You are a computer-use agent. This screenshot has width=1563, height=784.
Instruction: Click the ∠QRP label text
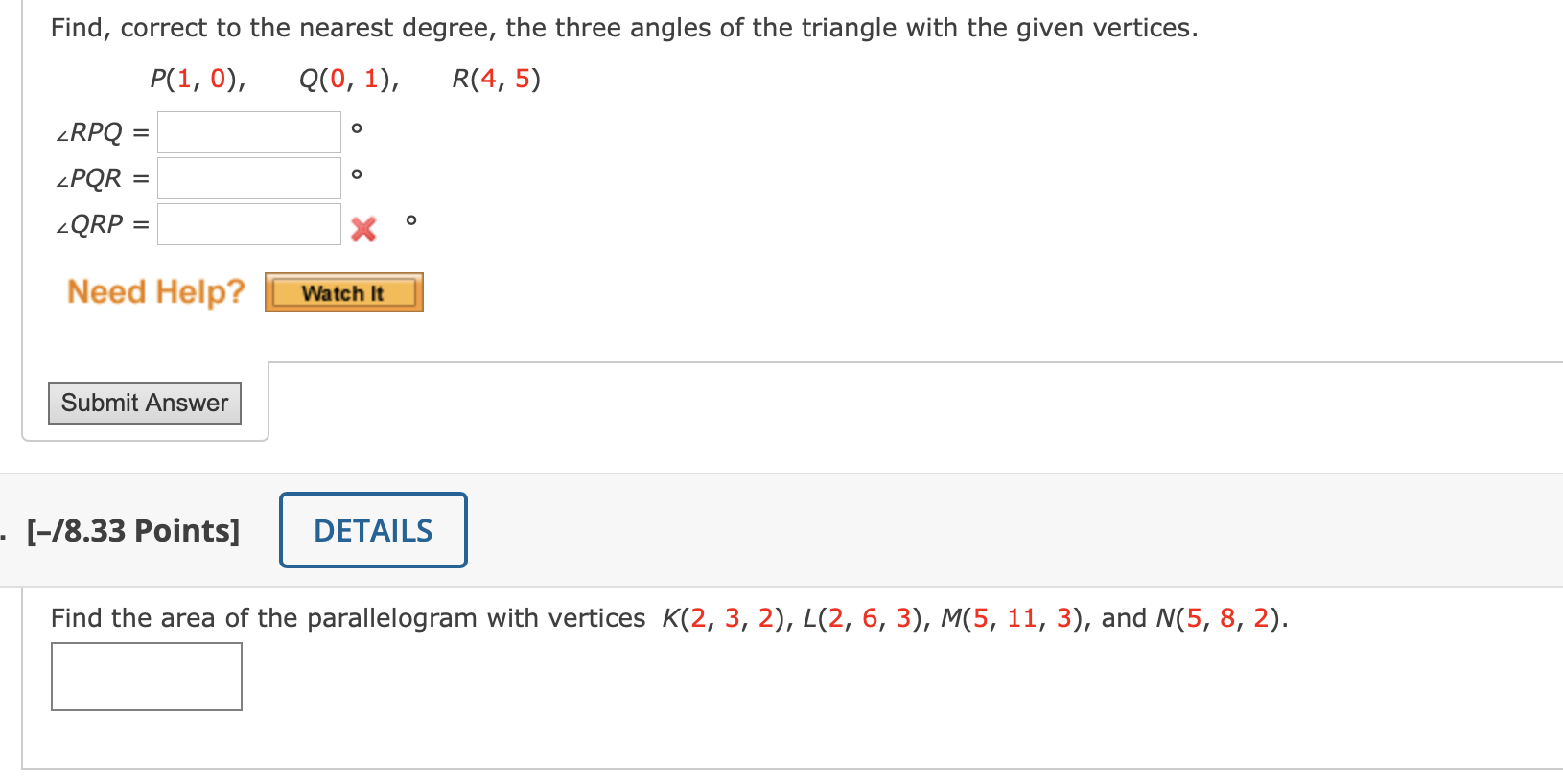click(91, 223)
